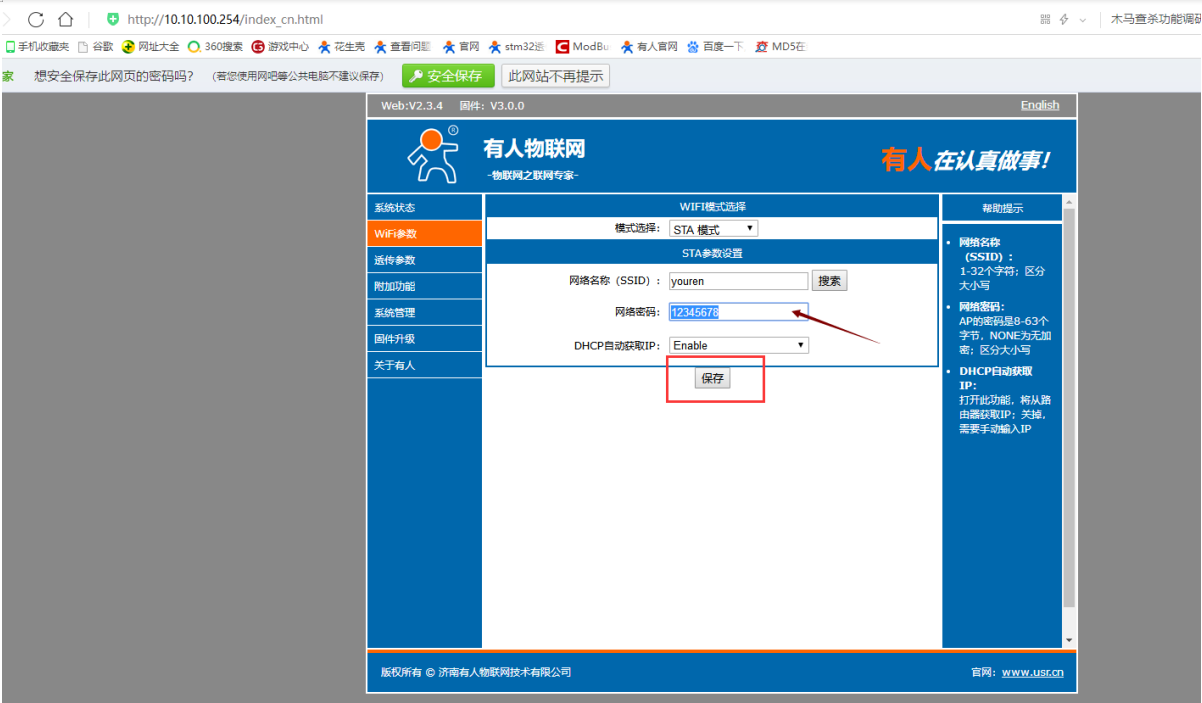Image resolution: width=1202 pixels, height=703 pixels.
Task: Open the DHCP自动获取IP Enable dropdown
Action: [x=738, y=345]
